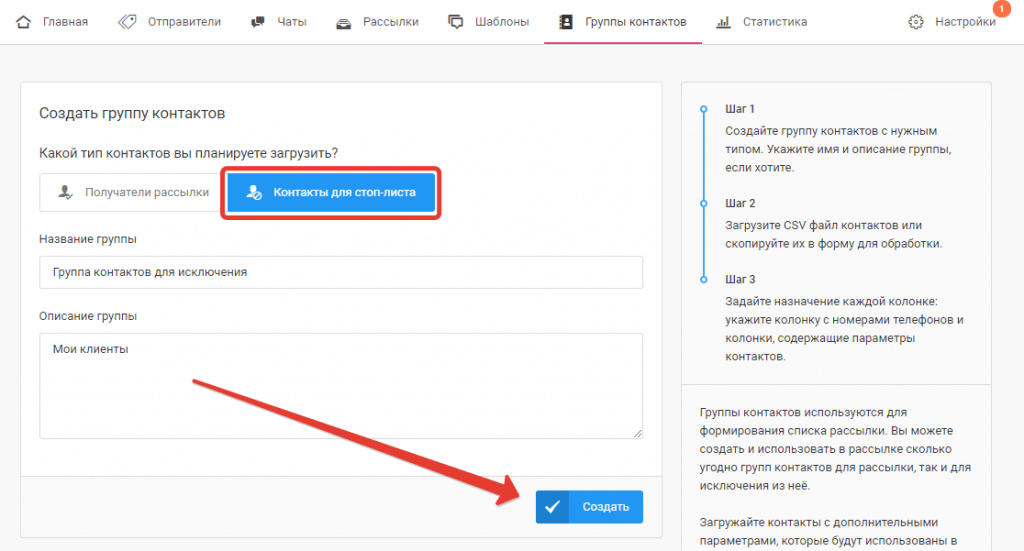Choose the Контакты для стоп-листа contact type
This screenshot has height=551, width=1024.
pyautogui.click(x=331, y=192)
